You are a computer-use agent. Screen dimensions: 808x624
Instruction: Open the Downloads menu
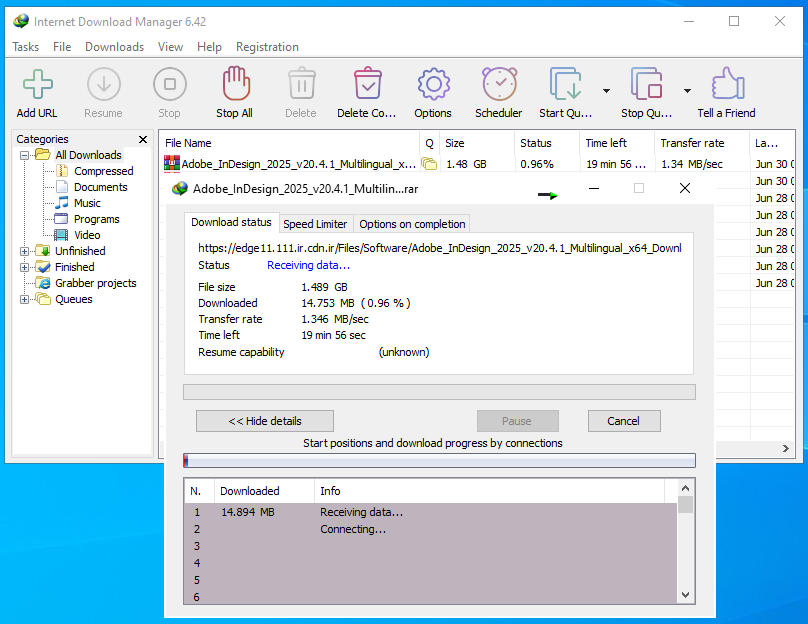point(114,47)
